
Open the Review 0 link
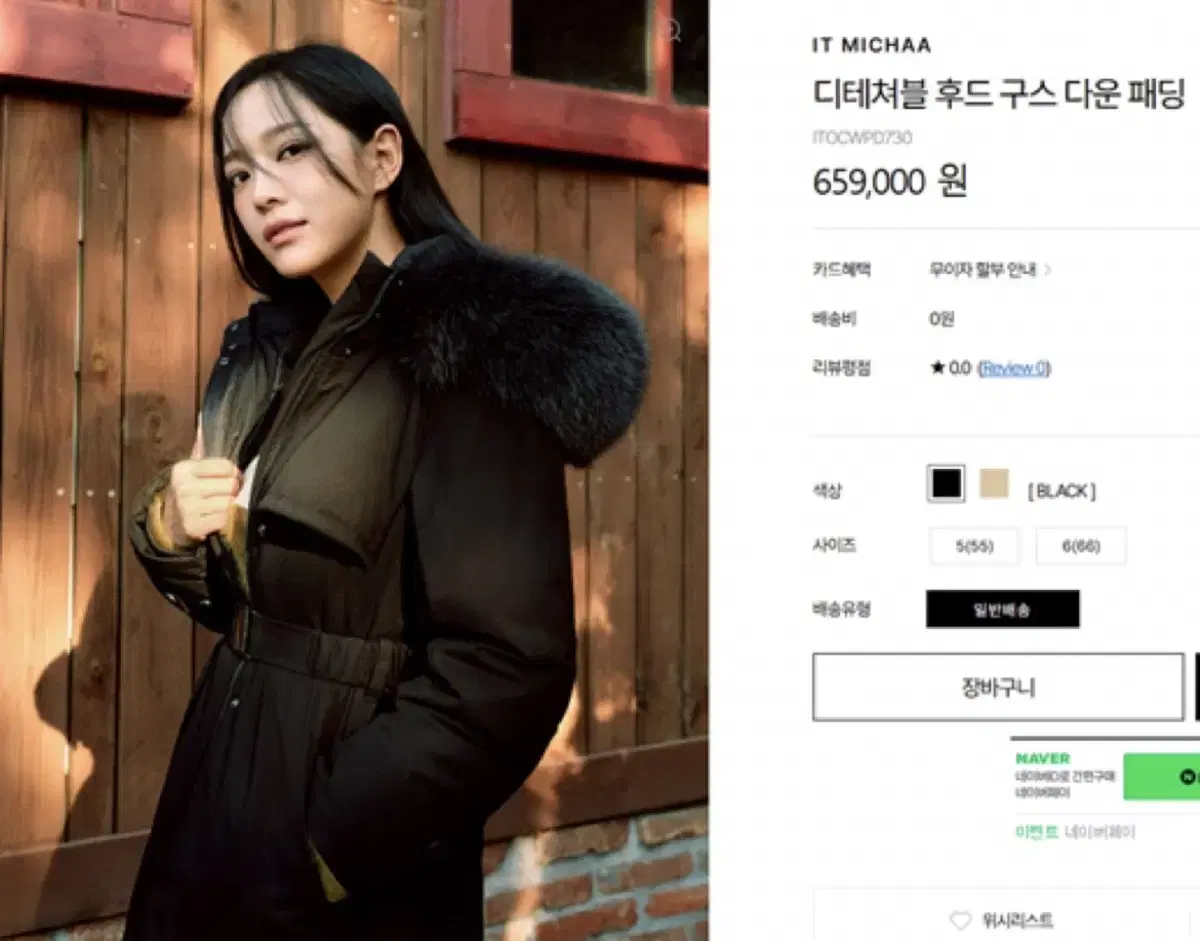click(1013, 368)
